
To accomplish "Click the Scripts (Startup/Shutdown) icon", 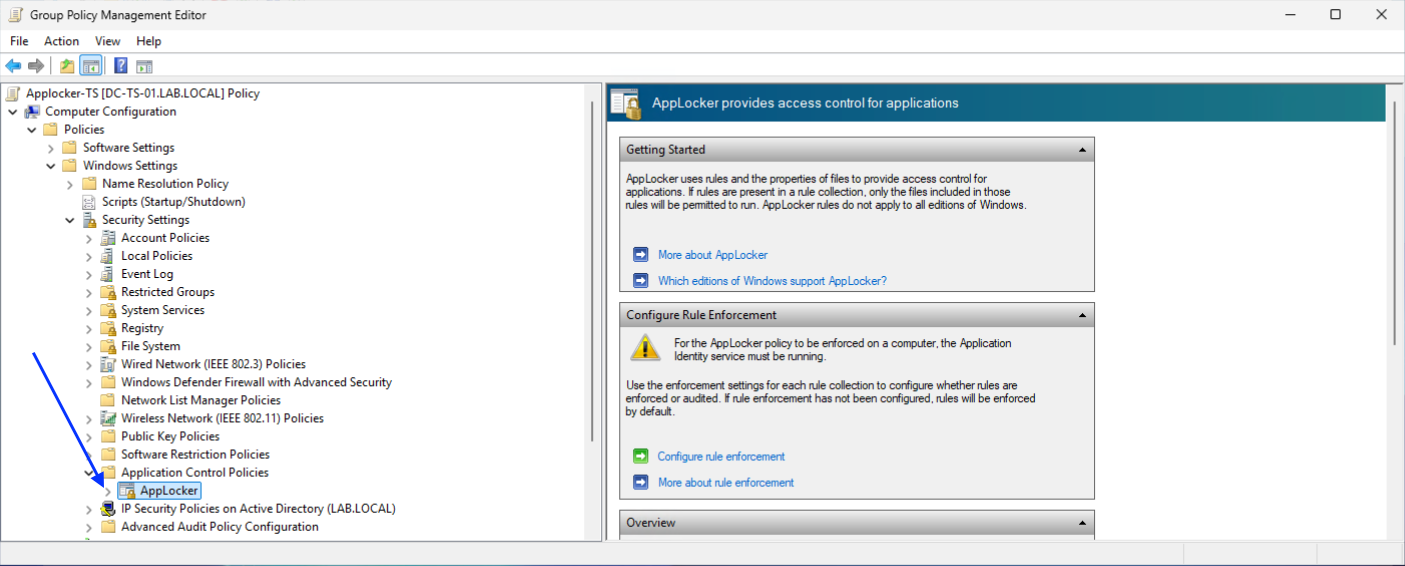I will (x=90, y=201).
